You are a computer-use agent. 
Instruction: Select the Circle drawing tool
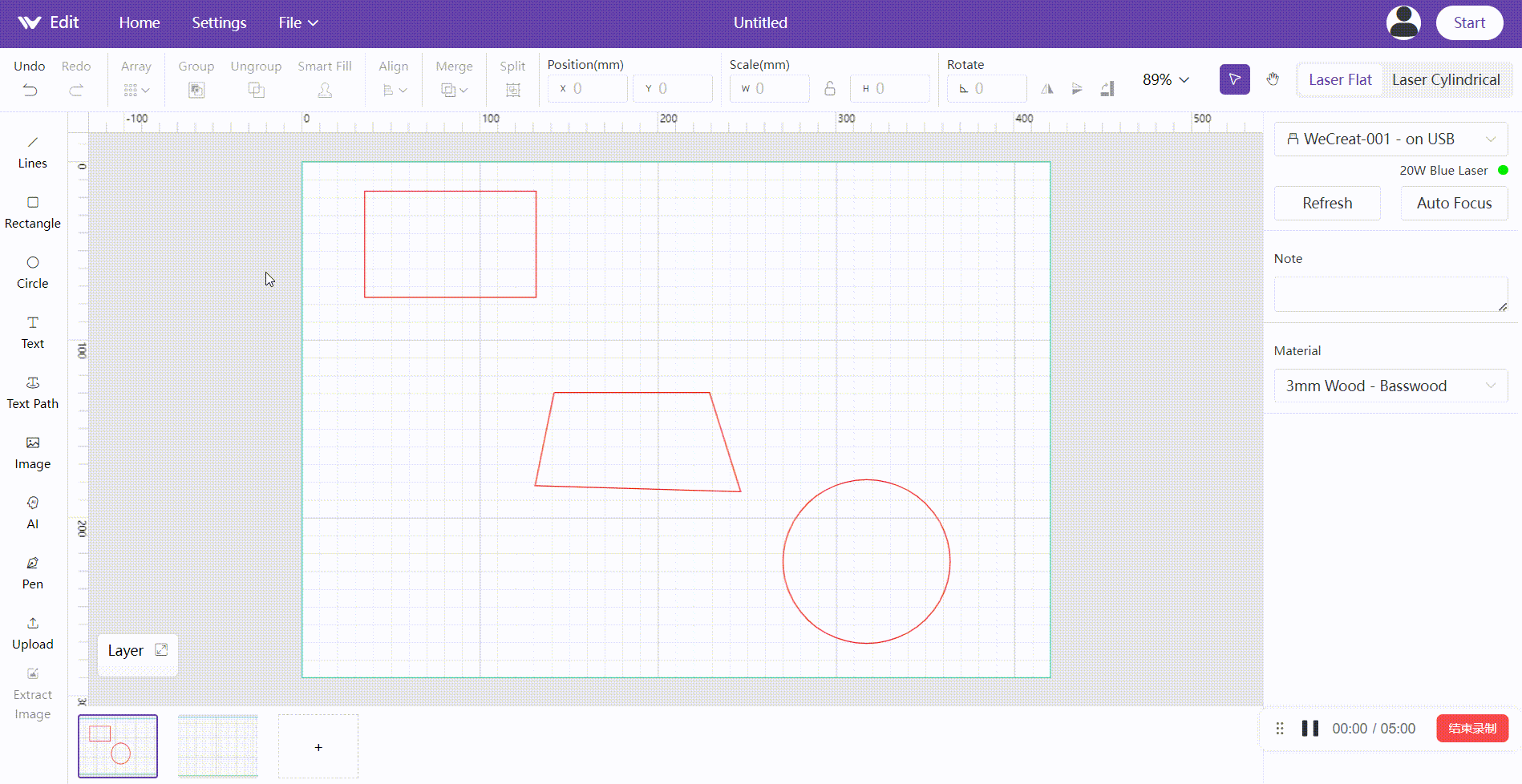point(32,272)
